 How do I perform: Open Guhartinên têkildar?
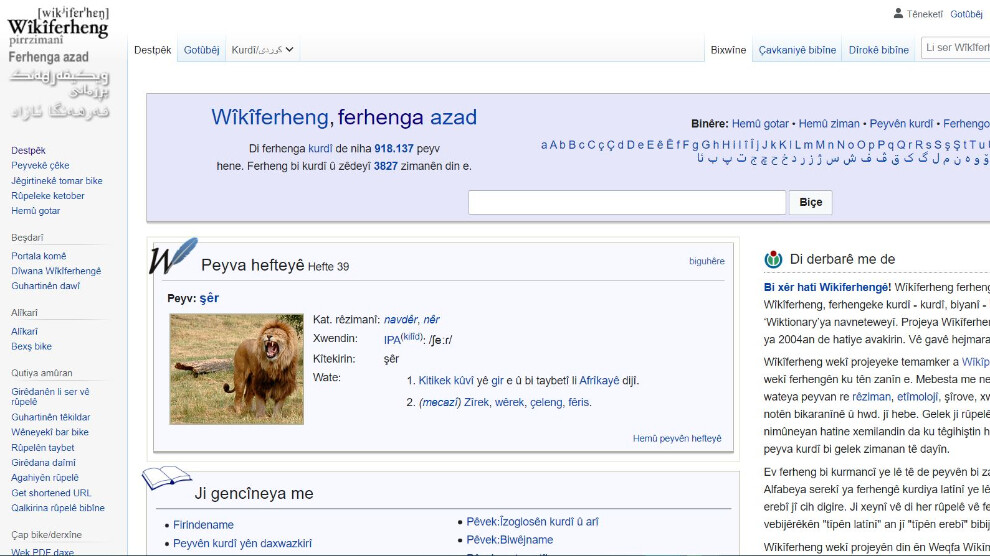coord(51,417)
